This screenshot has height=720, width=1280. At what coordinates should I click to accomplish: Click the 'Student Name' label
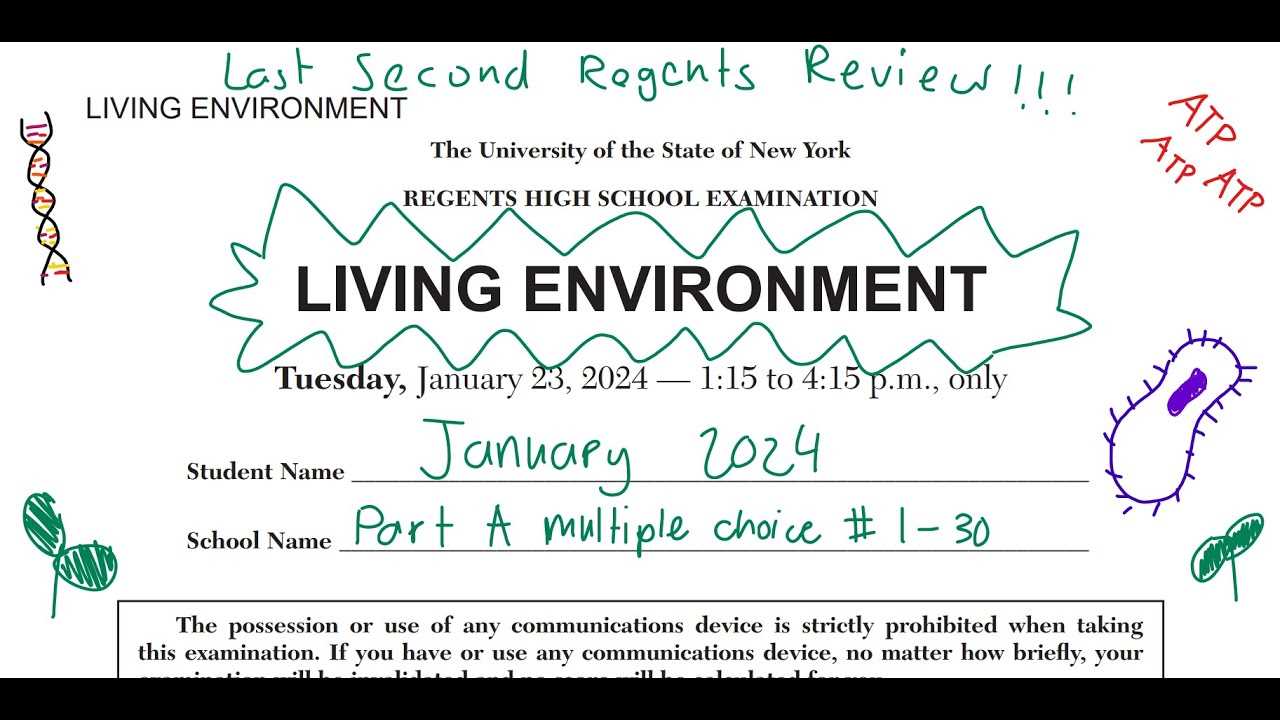point(265,472)
